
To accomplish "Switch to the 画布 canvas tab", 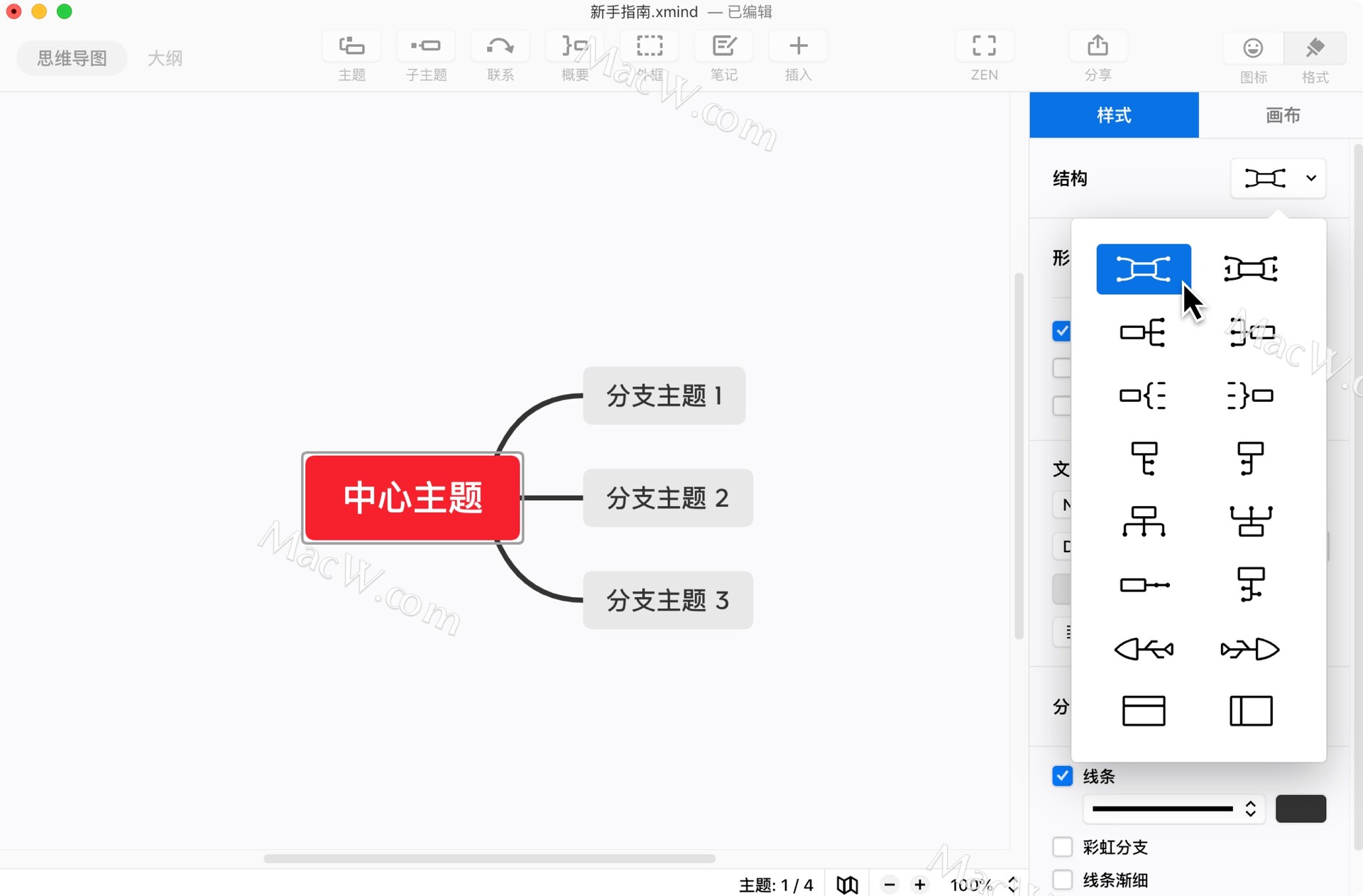I will 1282,115.
